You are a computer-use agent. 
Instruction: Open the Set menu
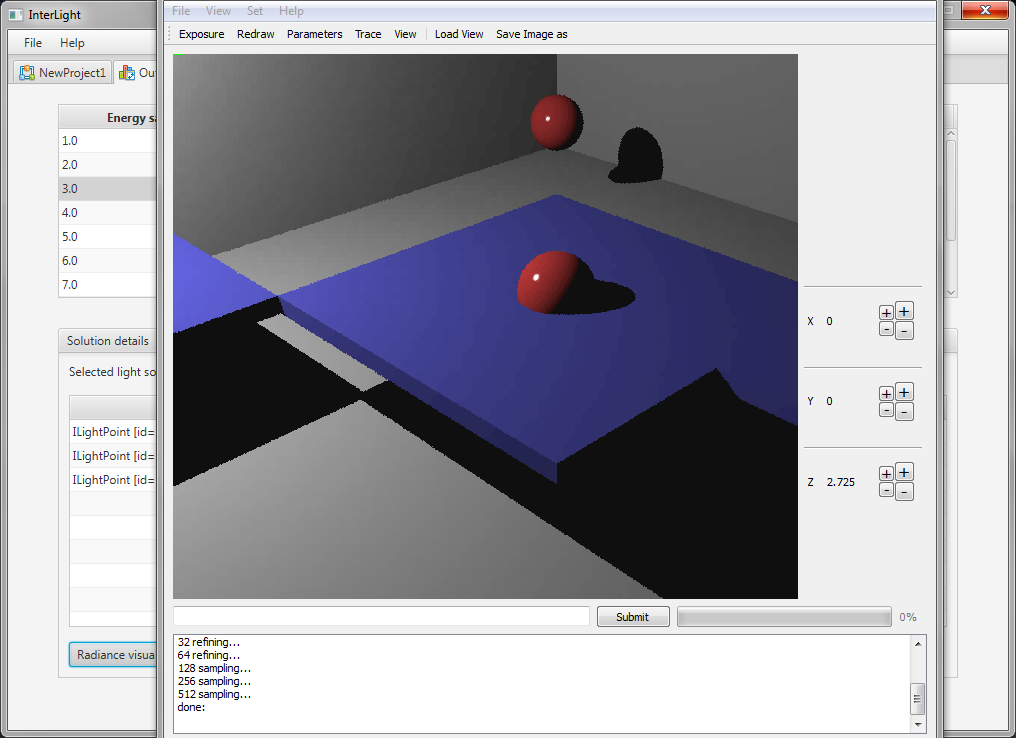[x=255, y=11]
